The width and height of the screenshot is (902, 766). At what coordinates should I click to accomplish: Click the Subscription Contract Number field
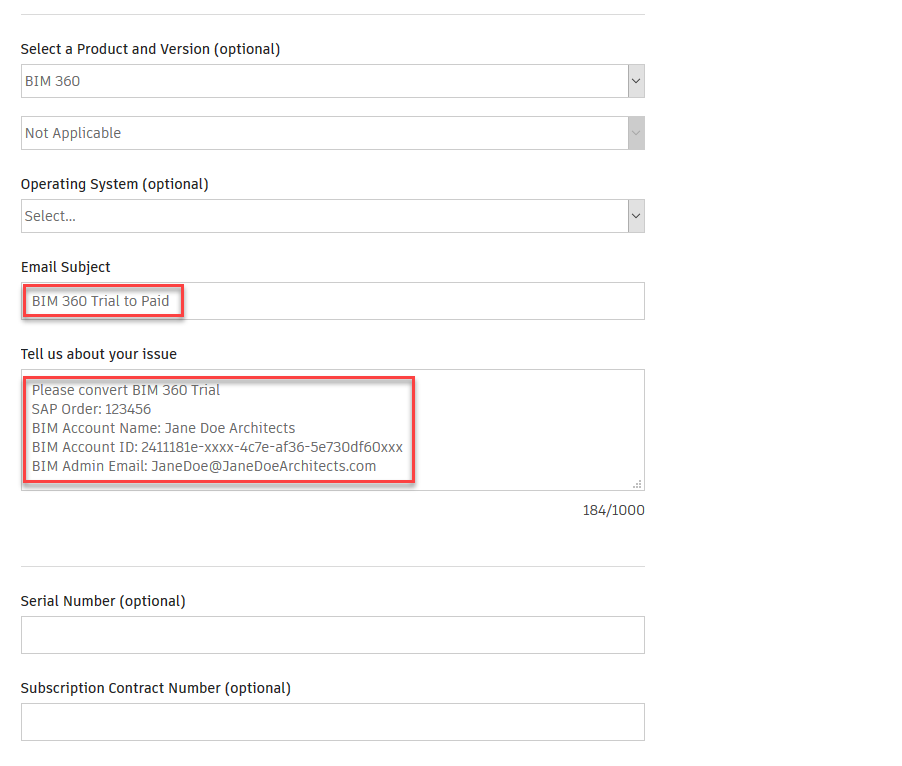click(x=330, y=721)
